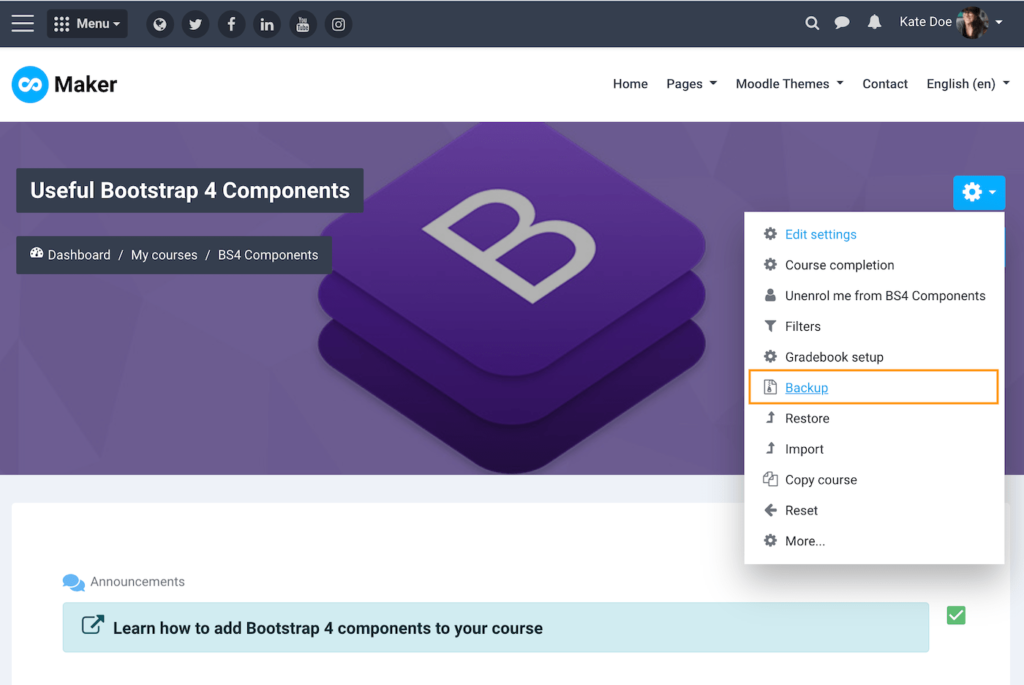The image size is (1024, 685).
Task: Open the English (en) language dropdown
Action: click(x=968, y=84)
